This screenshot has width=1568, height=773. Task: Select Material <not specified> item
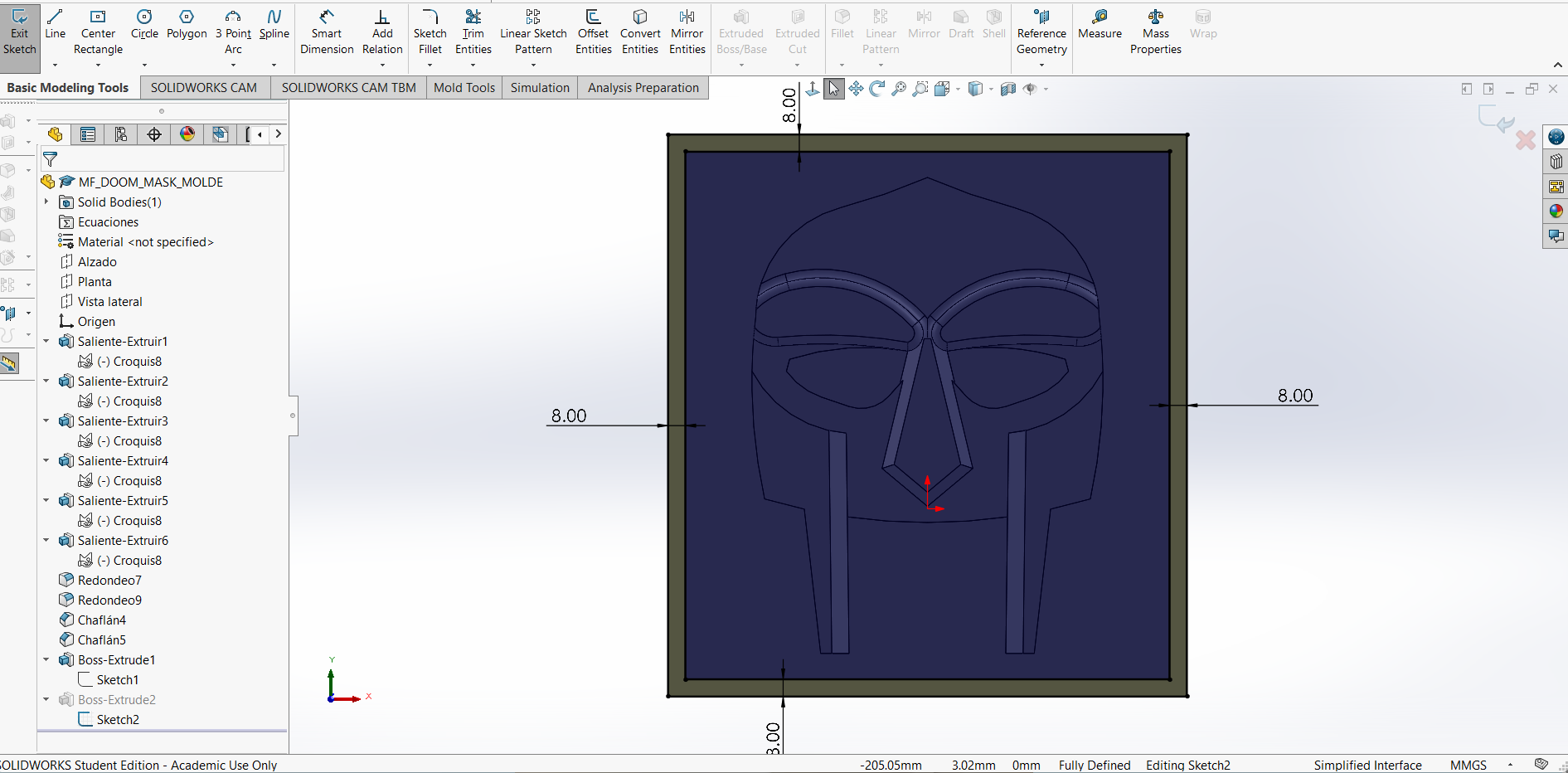pyautogui.click(x=145, y=241)
